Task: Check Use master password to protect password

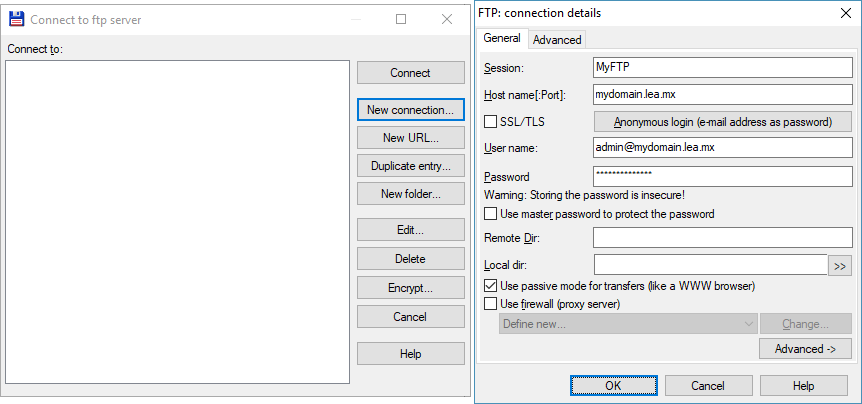Action: click(490, 214)
